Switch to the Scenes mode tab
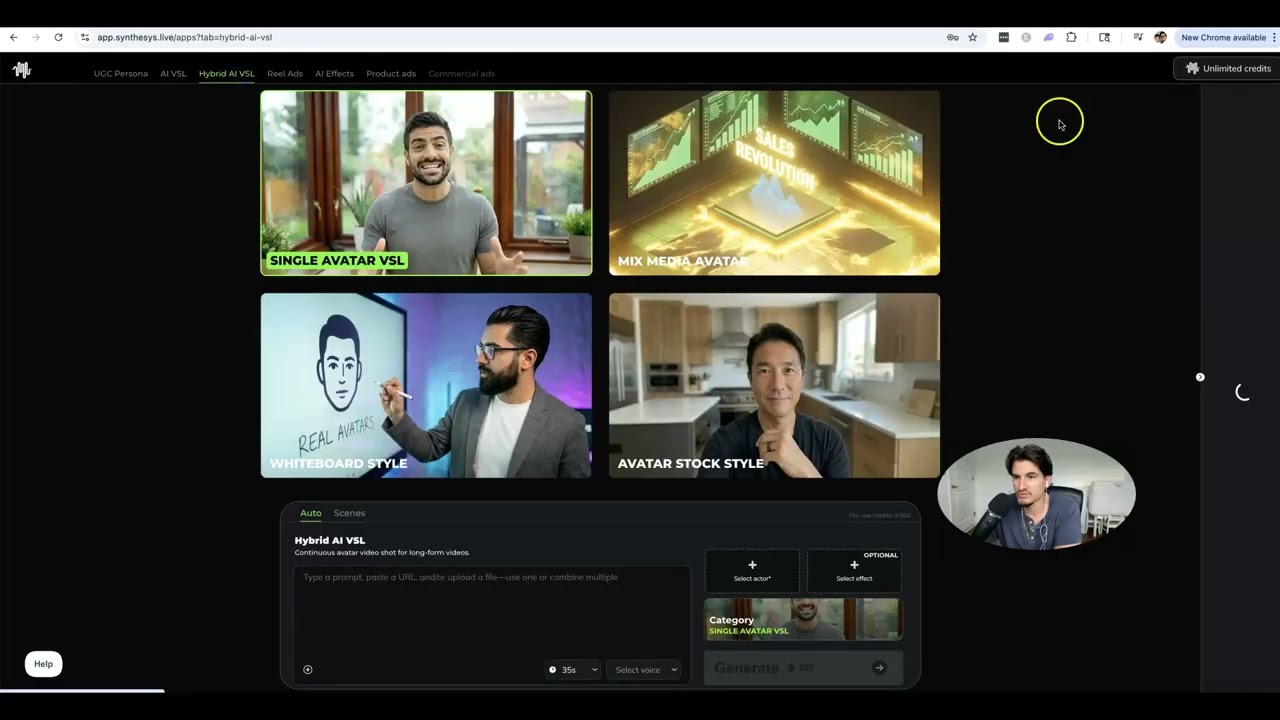 tap(349, 513)
